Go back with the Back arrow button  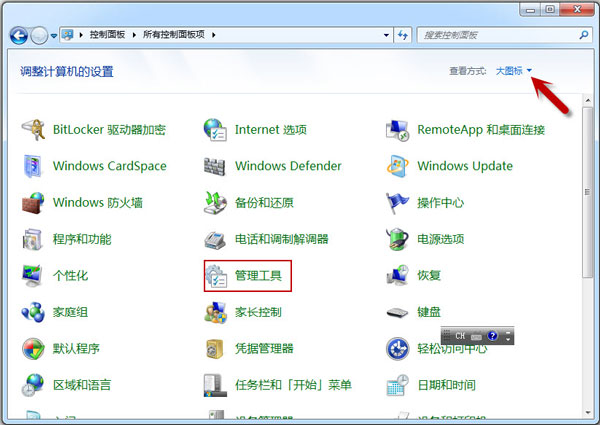[x=19, y=36]
